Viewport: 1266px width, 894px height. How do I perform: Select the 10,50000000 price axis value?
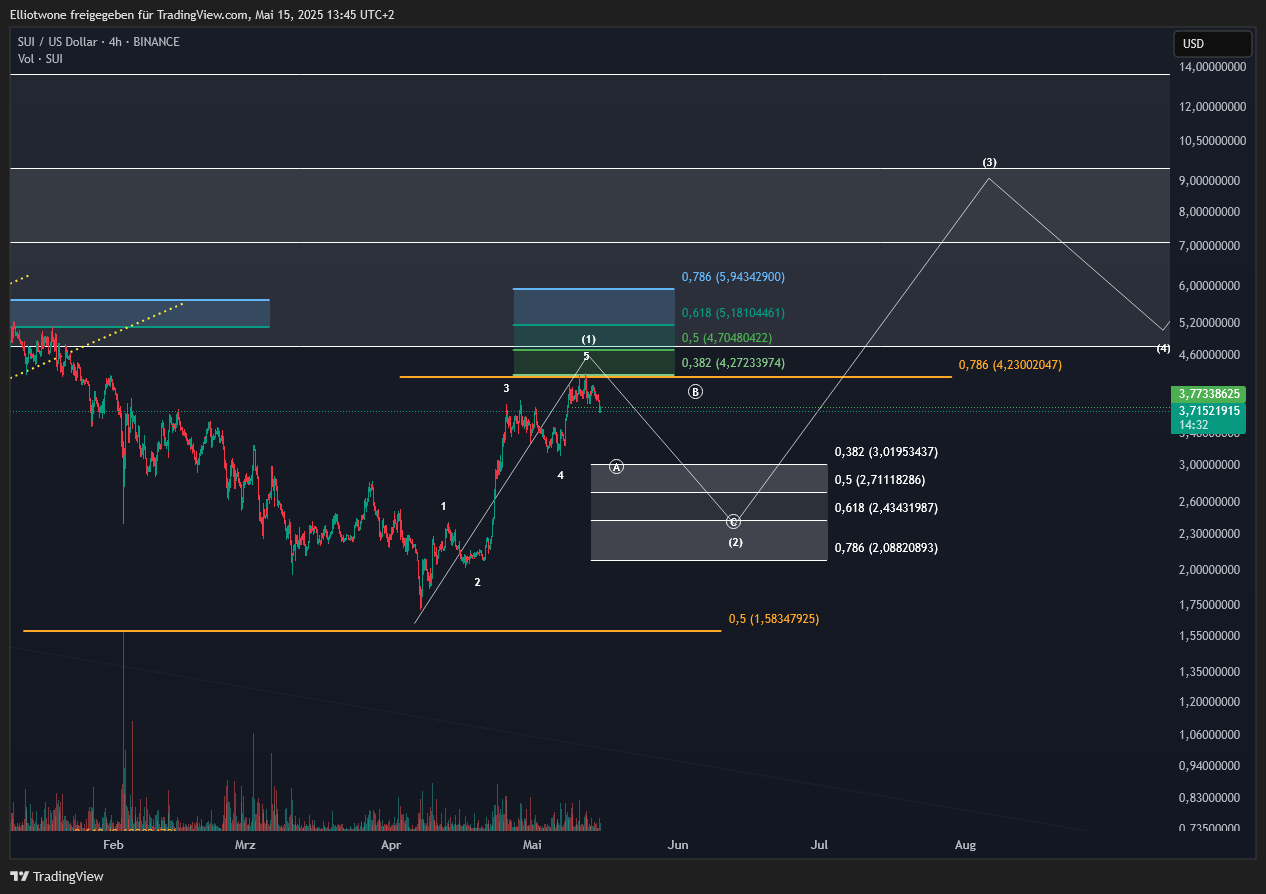tap(1212, 141)
